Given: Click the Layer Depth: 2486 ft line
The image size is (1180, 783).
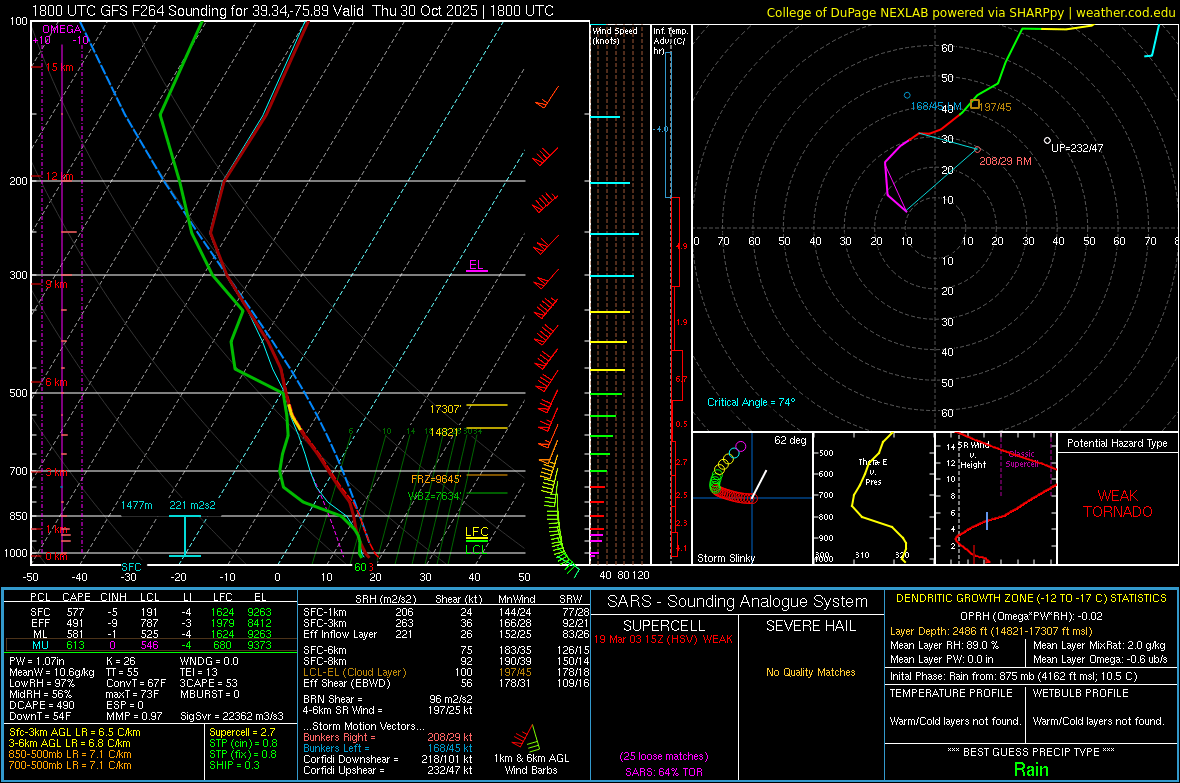Looking at the screenshot, I should 991,632.
